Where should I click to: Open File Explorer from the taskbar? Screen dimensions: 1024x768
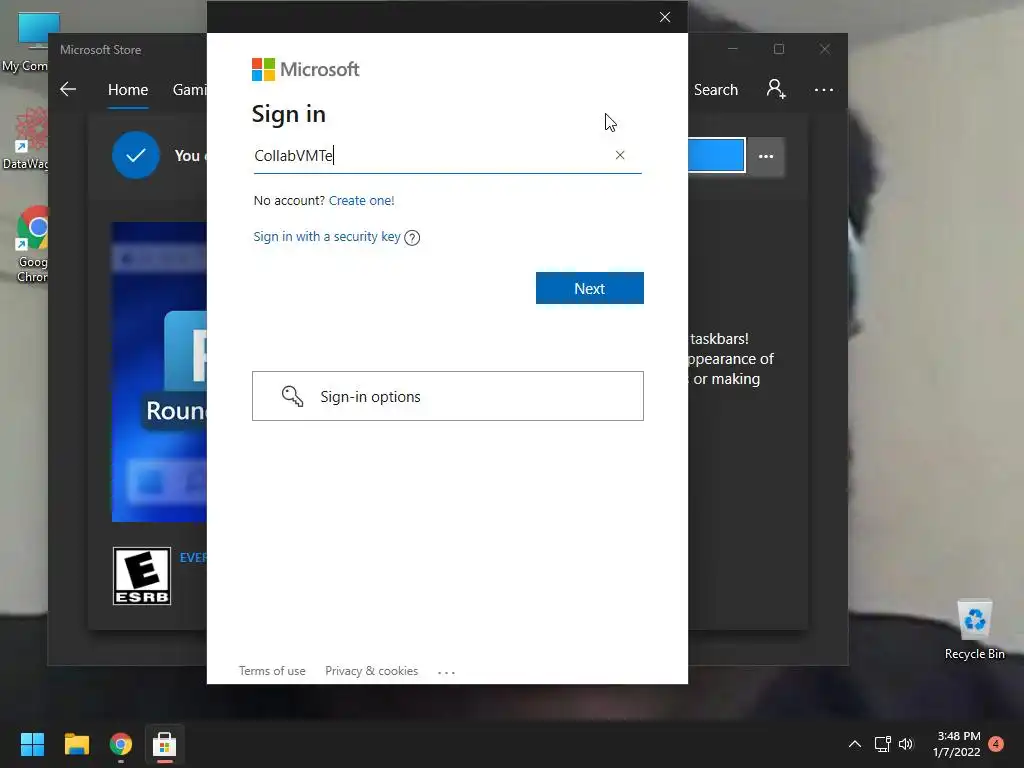tap(76, 744)
